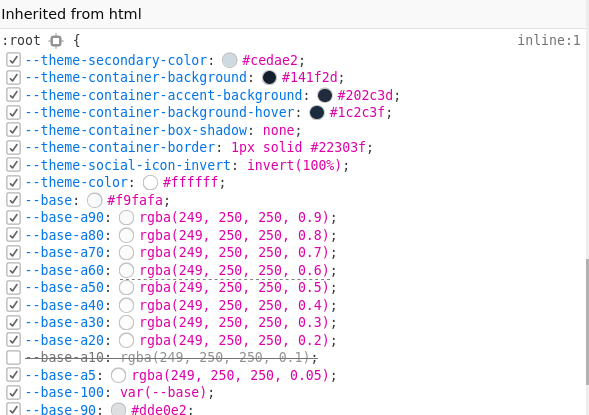Uncheck the --base-a70 declaration
Screen dimensions: 589x415
14,252
